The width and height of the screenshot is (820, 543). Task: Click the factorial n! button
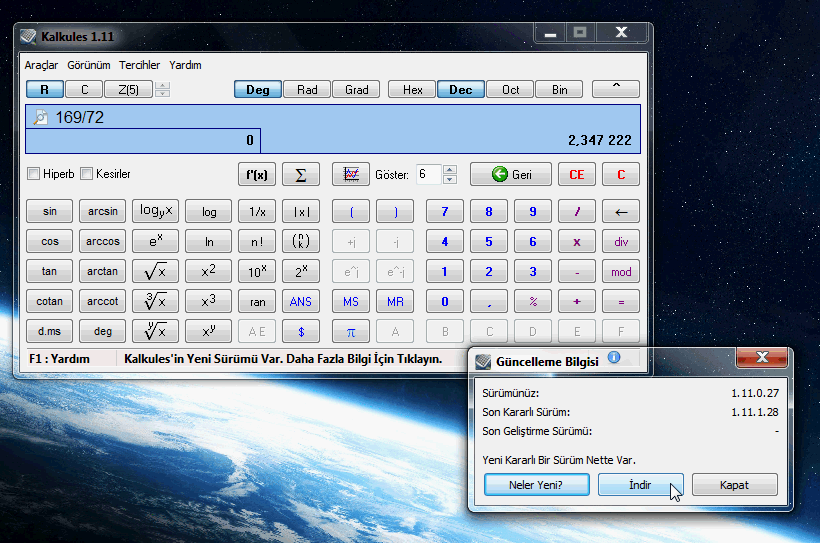[257, 241]
